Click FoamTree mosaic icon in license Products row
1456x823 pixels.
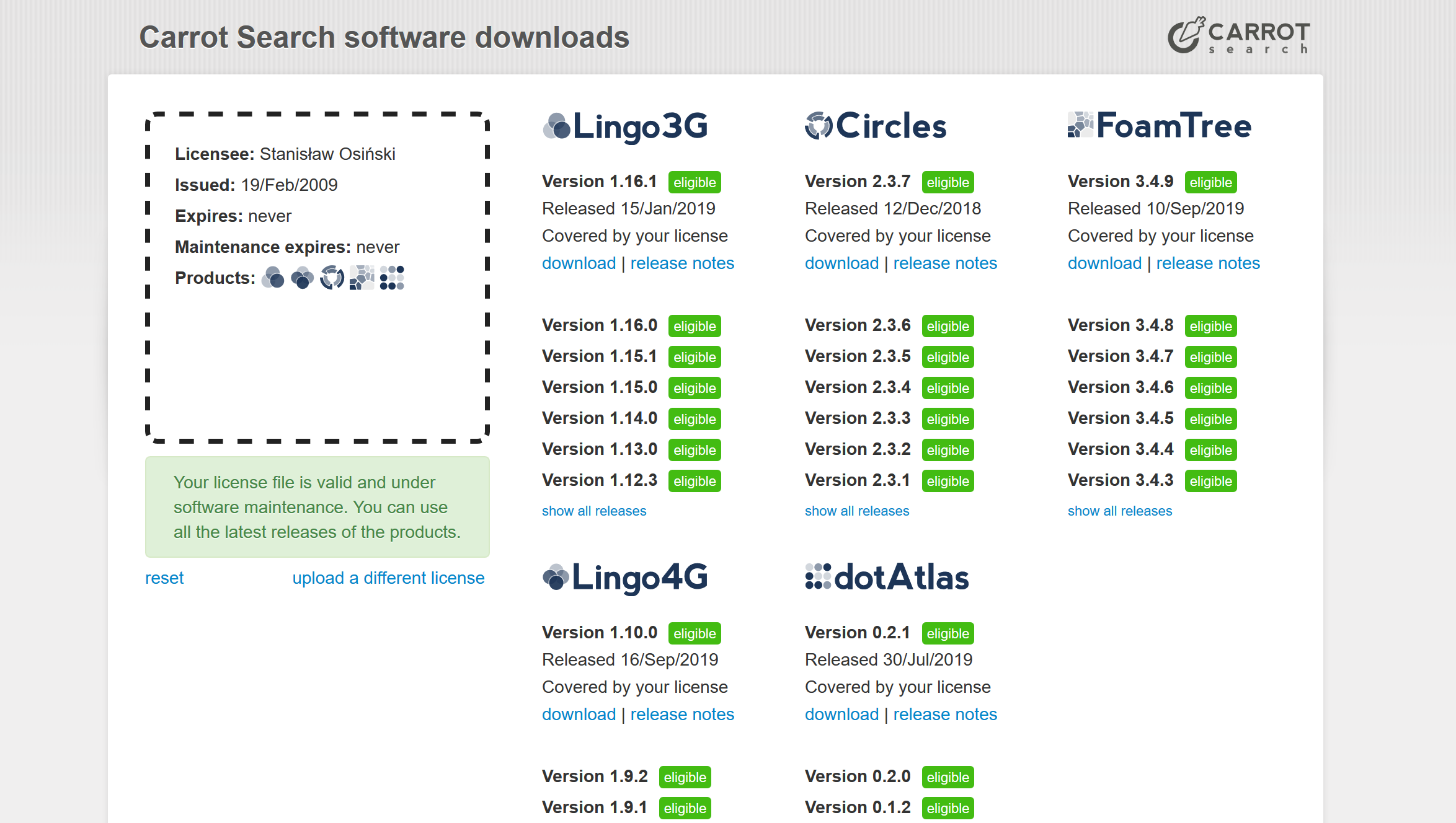click(x=362, y=278)
